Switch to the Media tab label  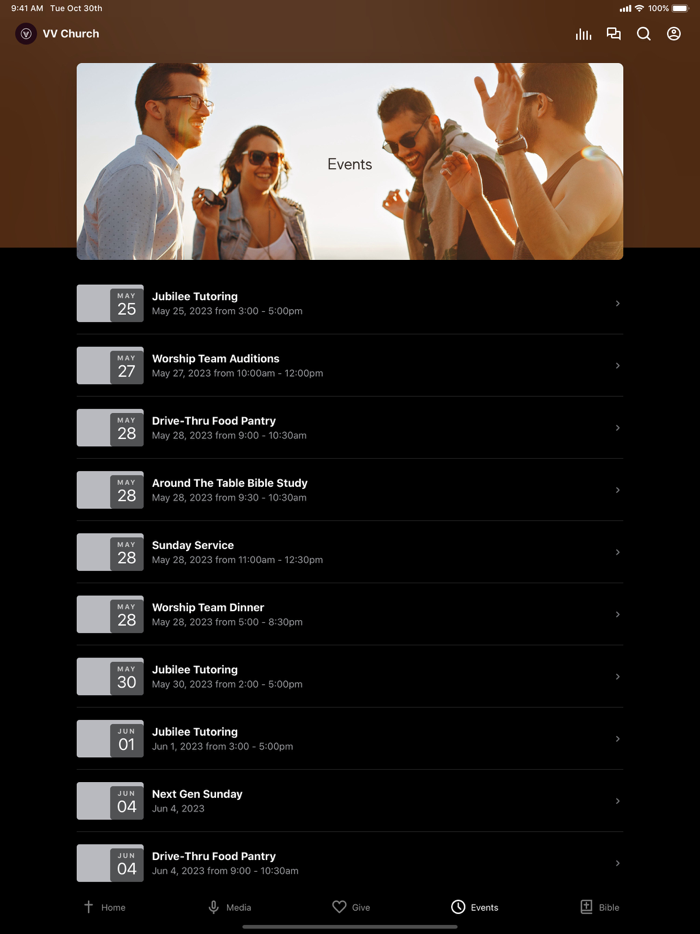pyautogui.click(x=238, y=907)
